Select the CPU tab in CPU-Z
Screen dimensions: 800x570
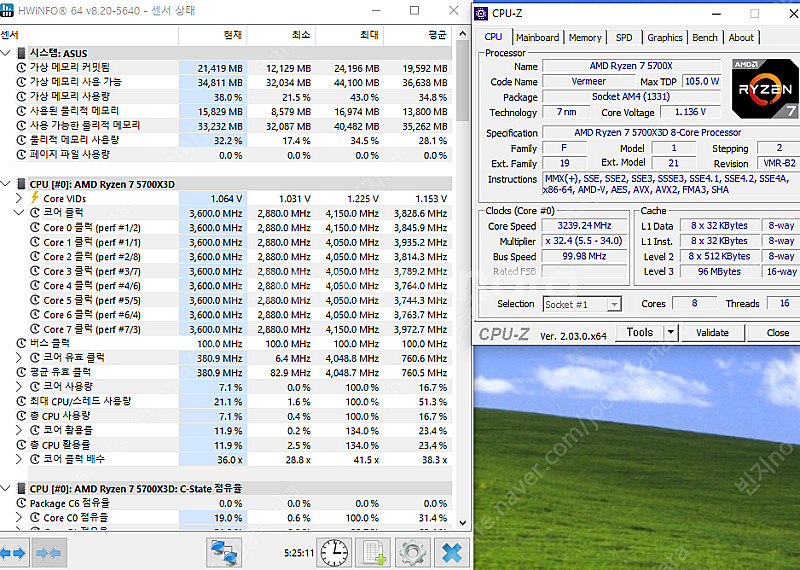click(x=493, y=37)
